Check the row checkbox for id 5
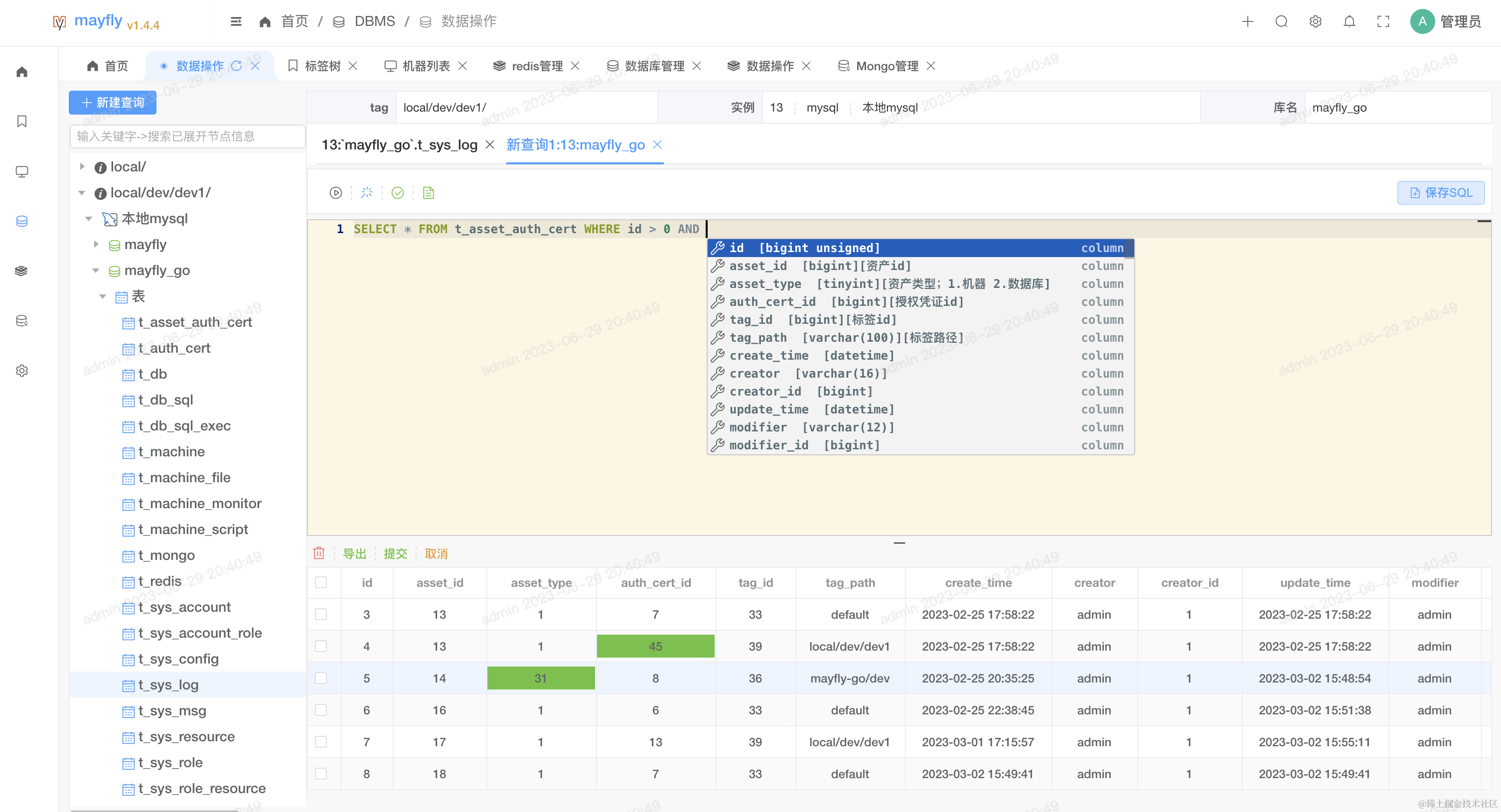Screen dimensions: 1501x812 point(321,678)
